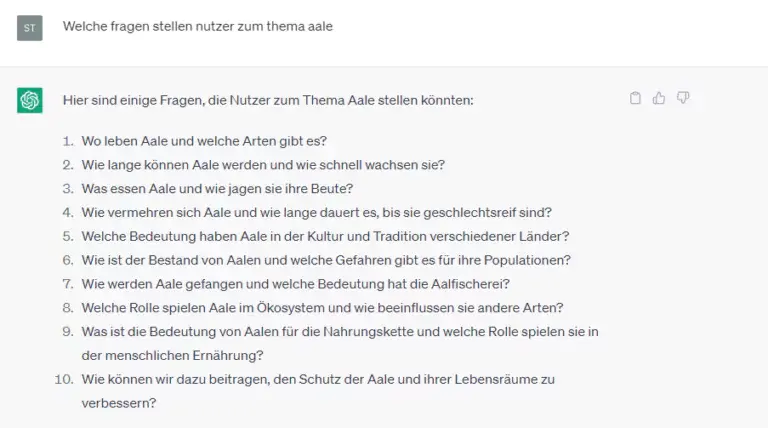Click the intro sentence 'Hier sind einige Fragen'
The width and height of the screenshot is (768, 428).
point(268,100)
